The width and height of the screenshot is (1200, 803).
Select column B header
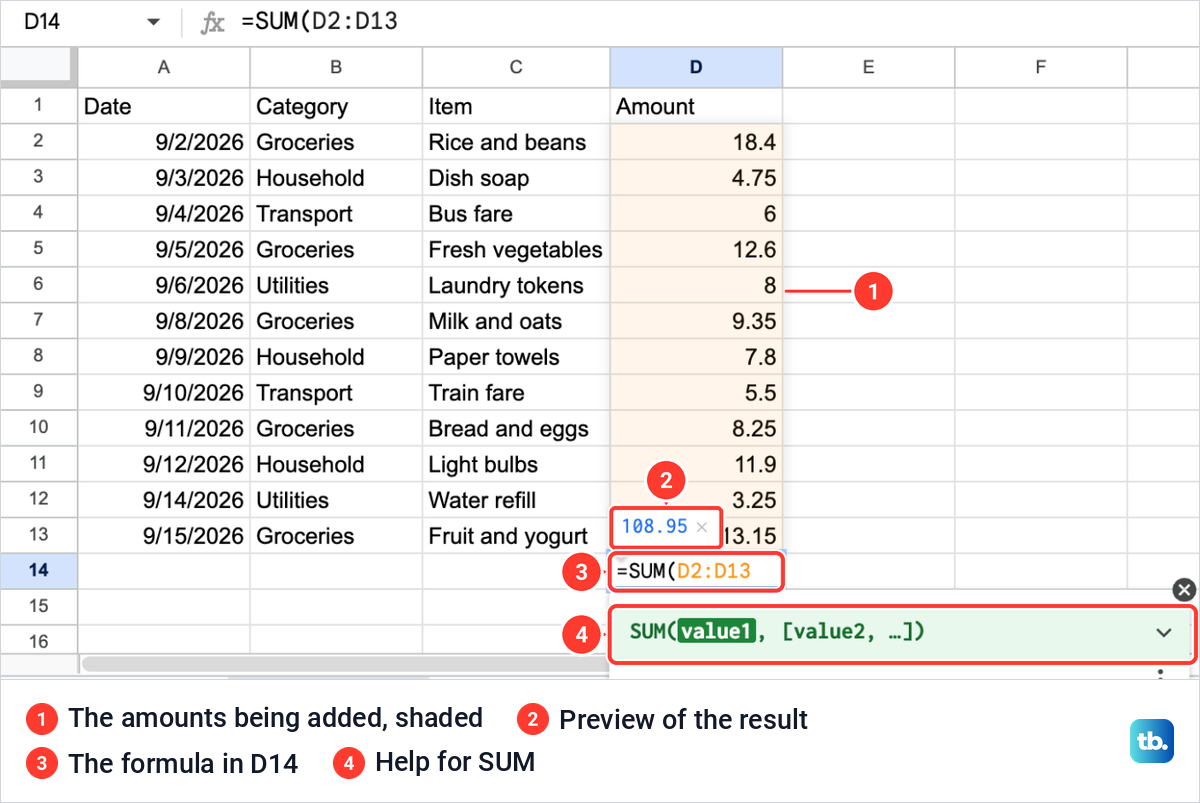click(x=336, y=67)
